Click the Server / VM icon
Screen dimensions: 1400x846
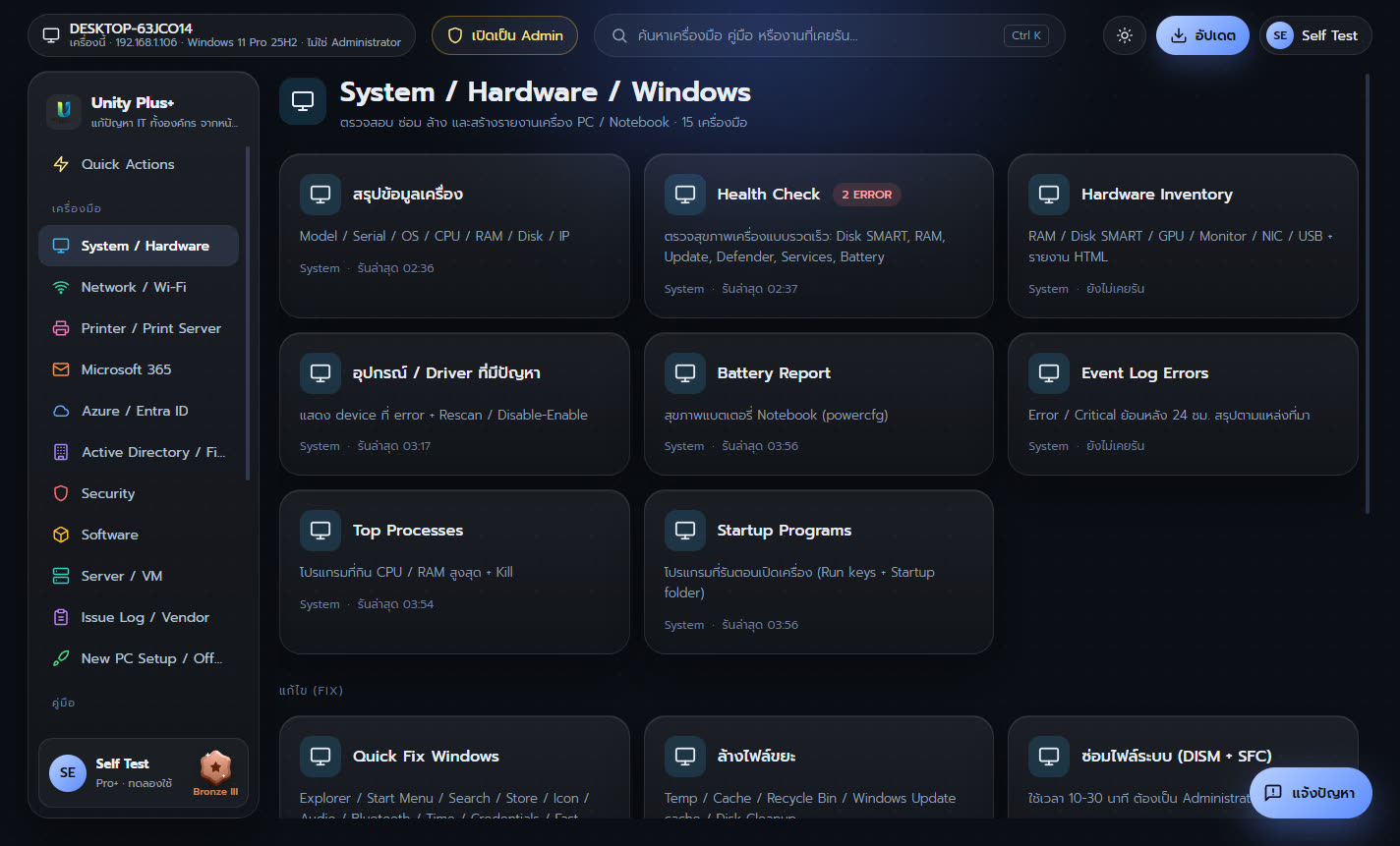(61, 576)
